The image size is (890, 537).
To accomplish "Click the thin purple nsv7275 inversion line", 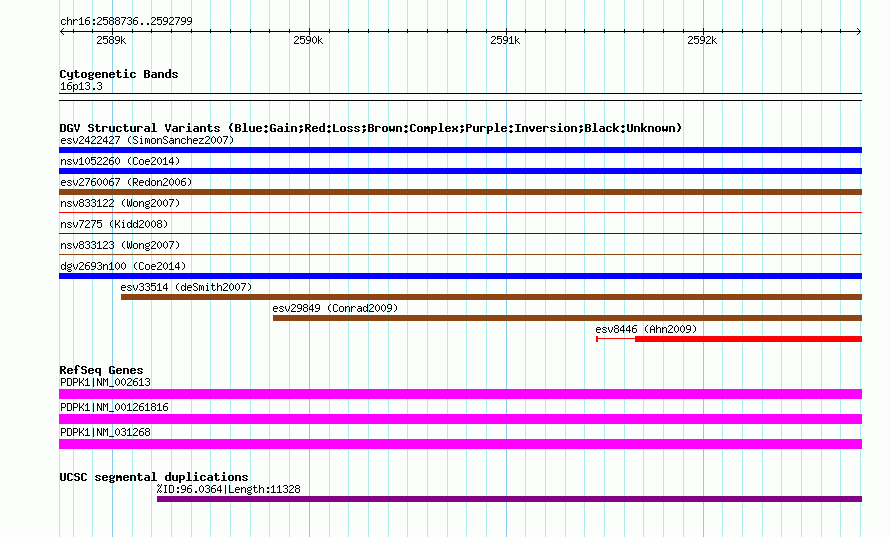I will (460, 233).
